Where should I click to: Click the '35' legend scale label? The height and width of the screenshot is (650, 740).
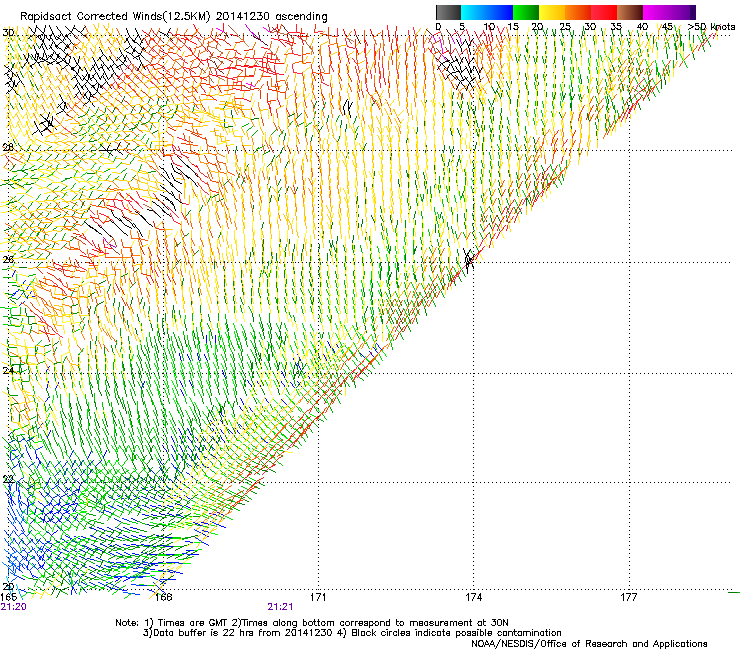click(616, 27)
